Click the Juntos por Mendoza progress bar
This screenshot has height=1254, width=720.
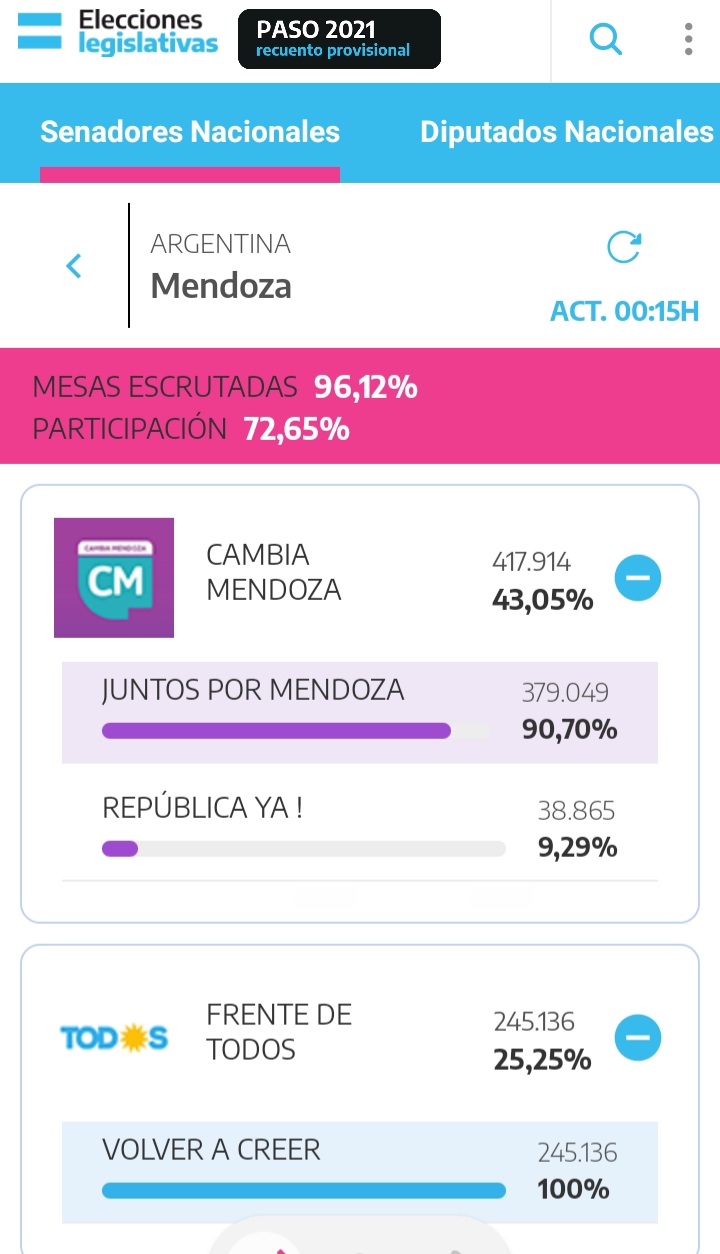[x=296, y=731]
